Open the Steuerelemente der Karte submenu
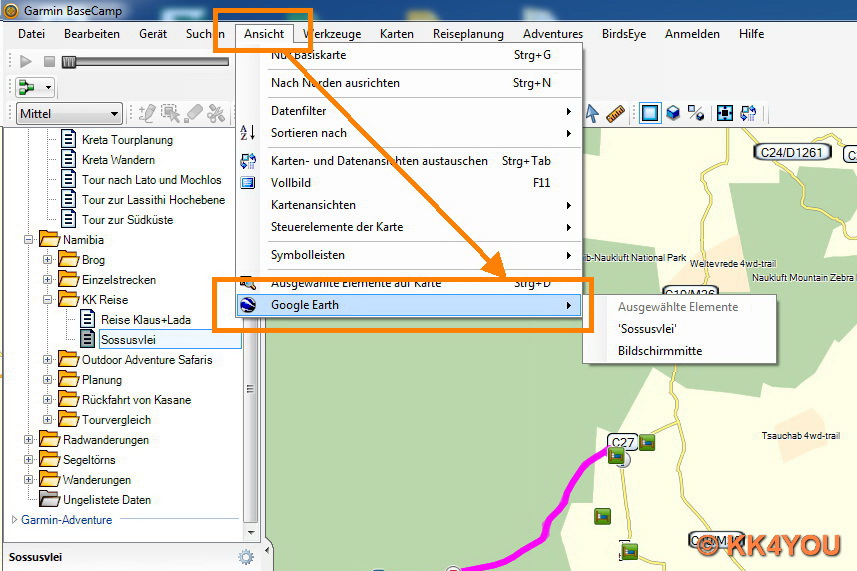Image resolution: width=857 pixels, height=571 pixels. click(410, 227)
